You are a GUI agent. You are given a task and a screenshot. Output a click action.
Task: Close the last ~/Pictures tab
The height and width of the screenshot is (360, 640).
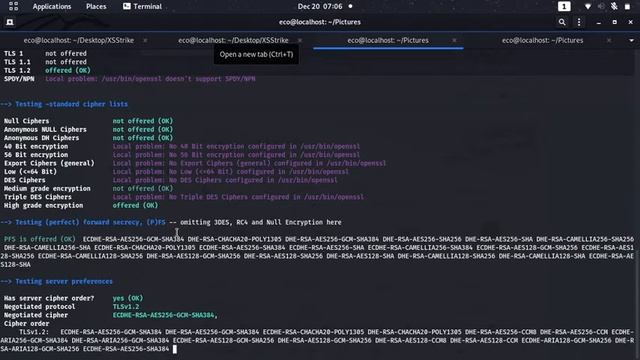pyautogui.click(x=609, y=40)
